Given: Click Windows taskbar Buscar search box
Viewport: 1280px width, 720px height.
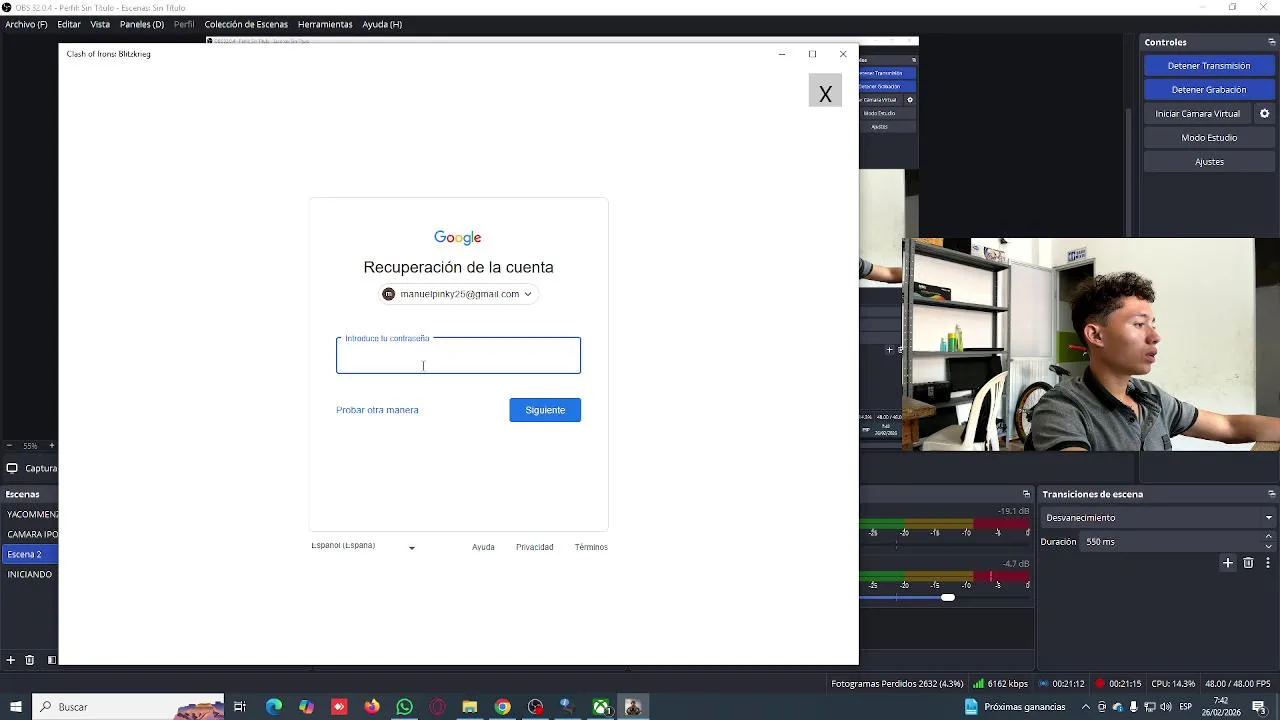Looking at the screenshot, I should tap(128, 707).
